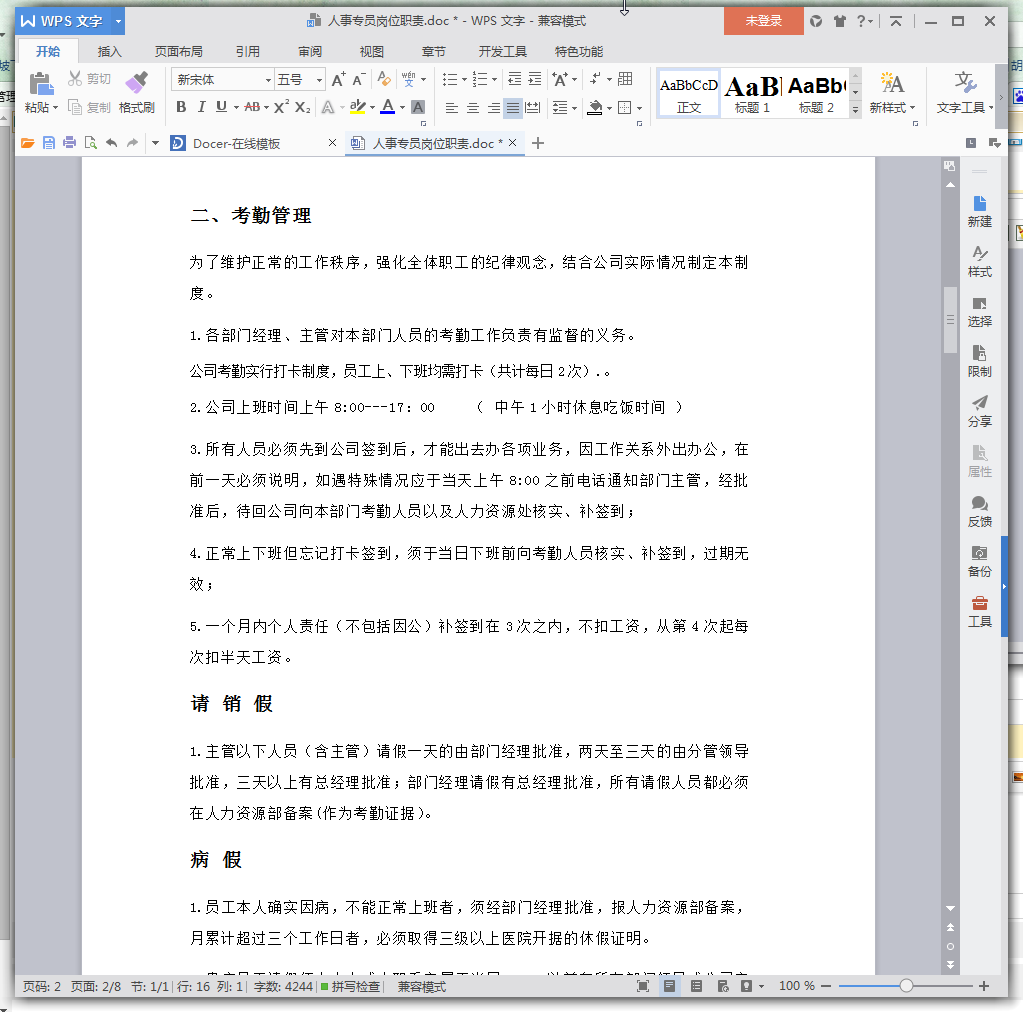Image resolution: width=1023 pixels, height=1012 pixels.
Task: Click the align right button
Action: tap(493, 108)
